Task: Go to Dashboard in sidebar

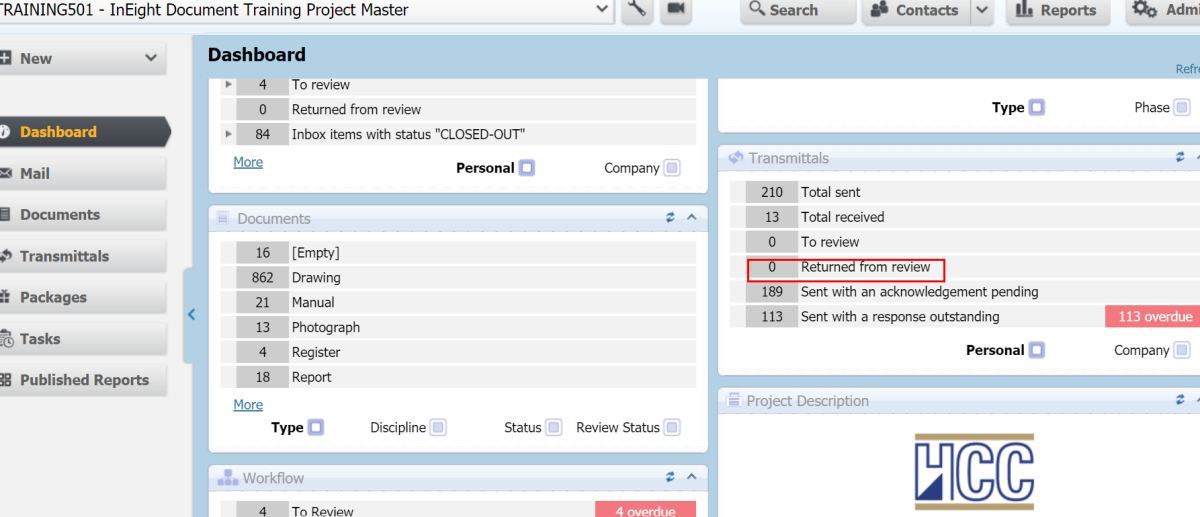Action: click(x=84, y=132)
